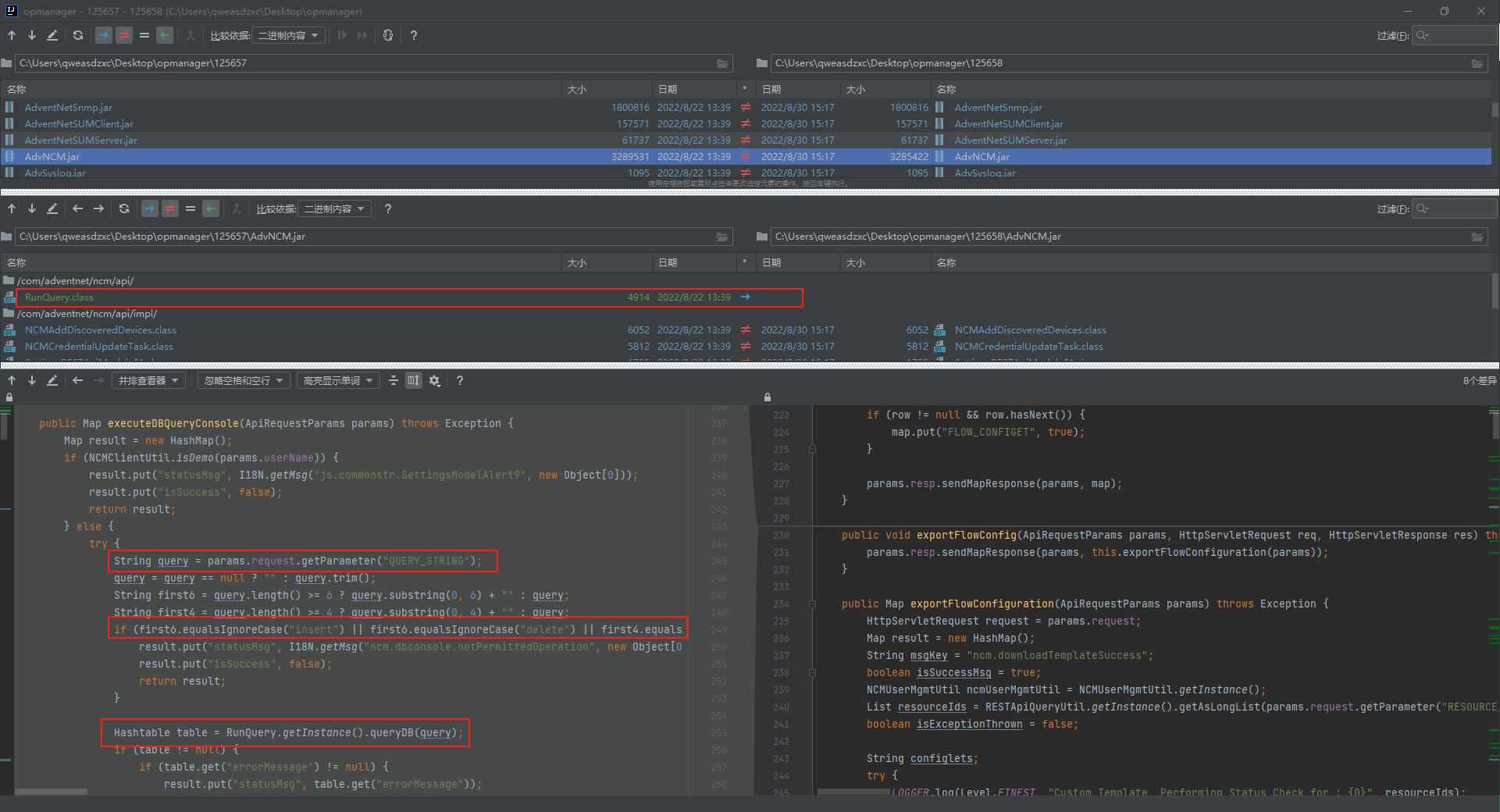Click 大小 column header in jar left pane
1500x812 pixels.
pyautogui.click(x=576, y=262)
